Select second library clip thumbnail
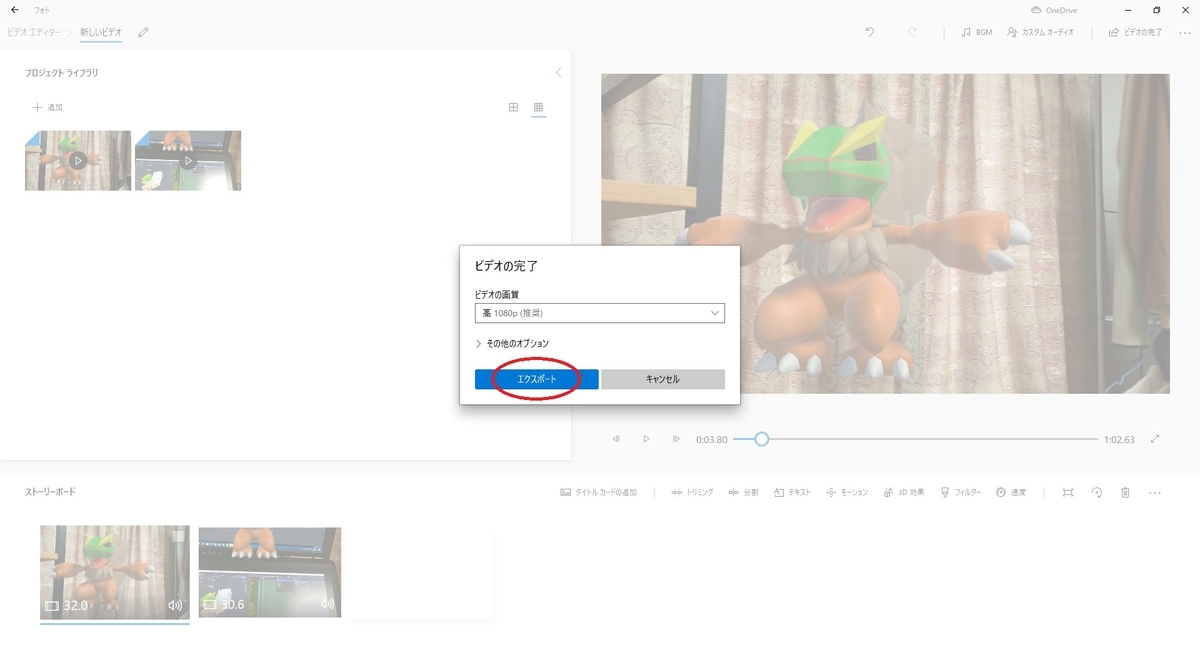 (188, 160)
